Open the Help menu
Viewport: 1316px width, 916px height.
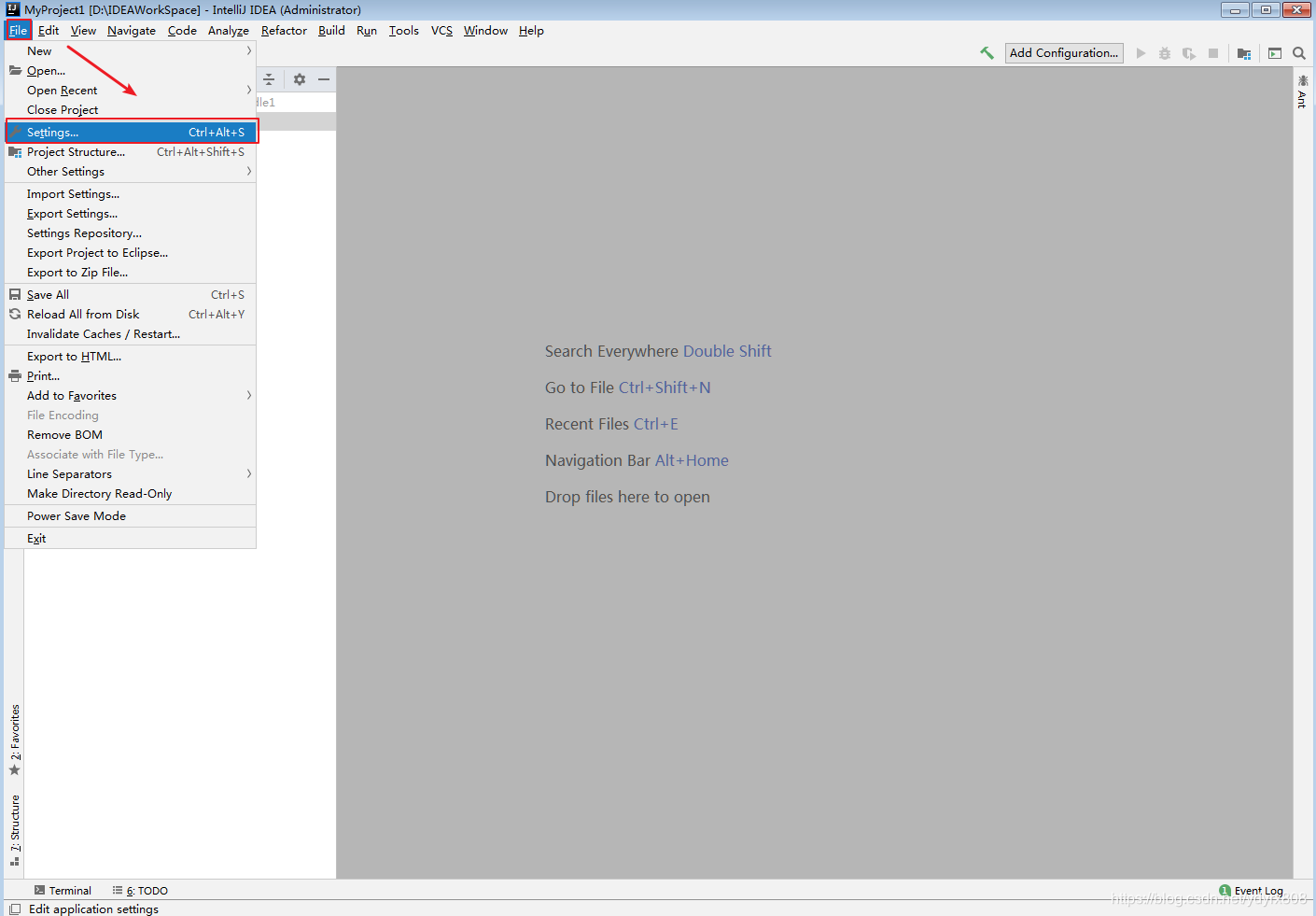(x=531, y=30)
